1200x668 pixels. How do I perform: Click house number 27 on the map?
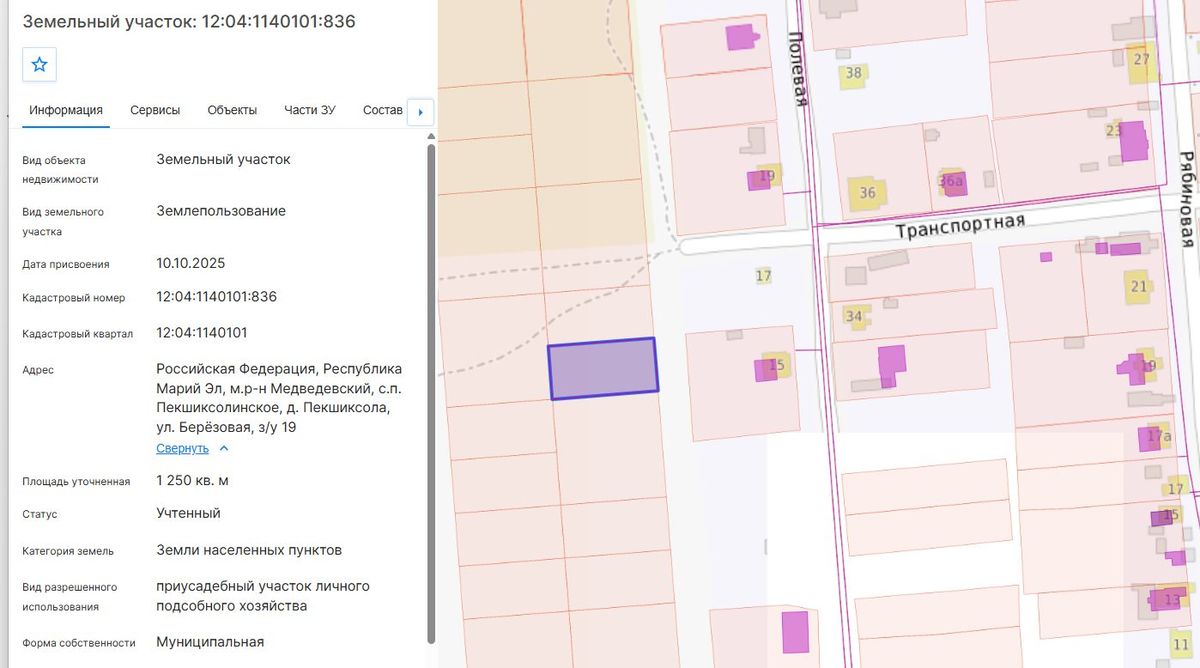1142,59
